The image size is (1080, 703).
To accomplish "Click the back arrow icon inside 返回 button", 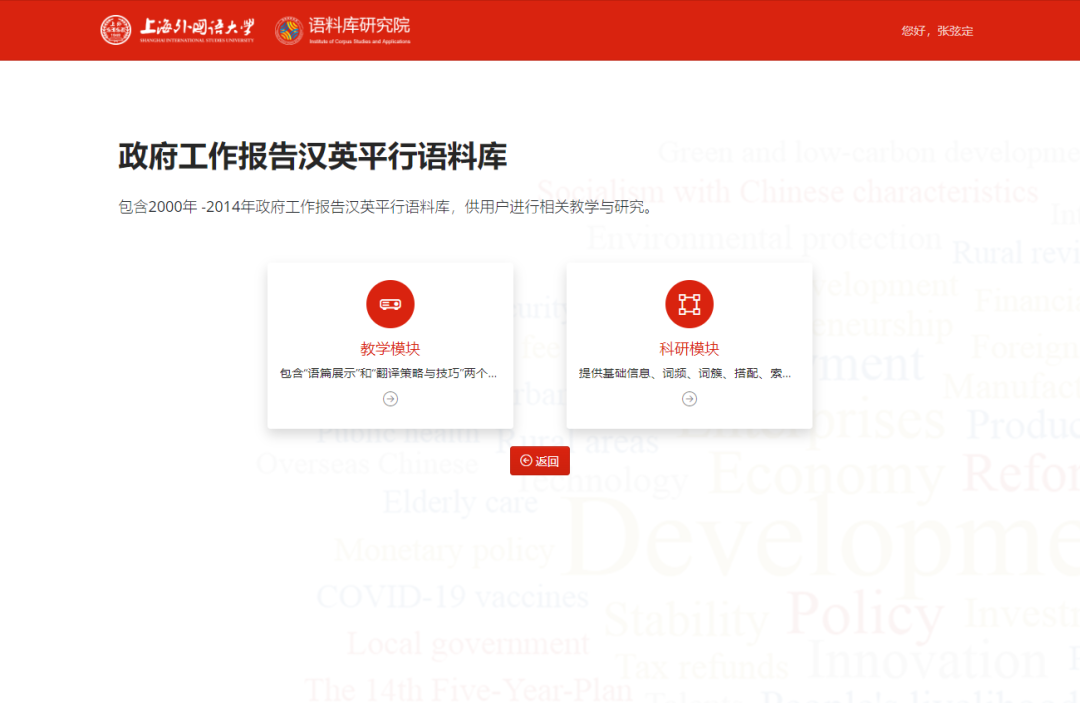I will click(526, 461).
